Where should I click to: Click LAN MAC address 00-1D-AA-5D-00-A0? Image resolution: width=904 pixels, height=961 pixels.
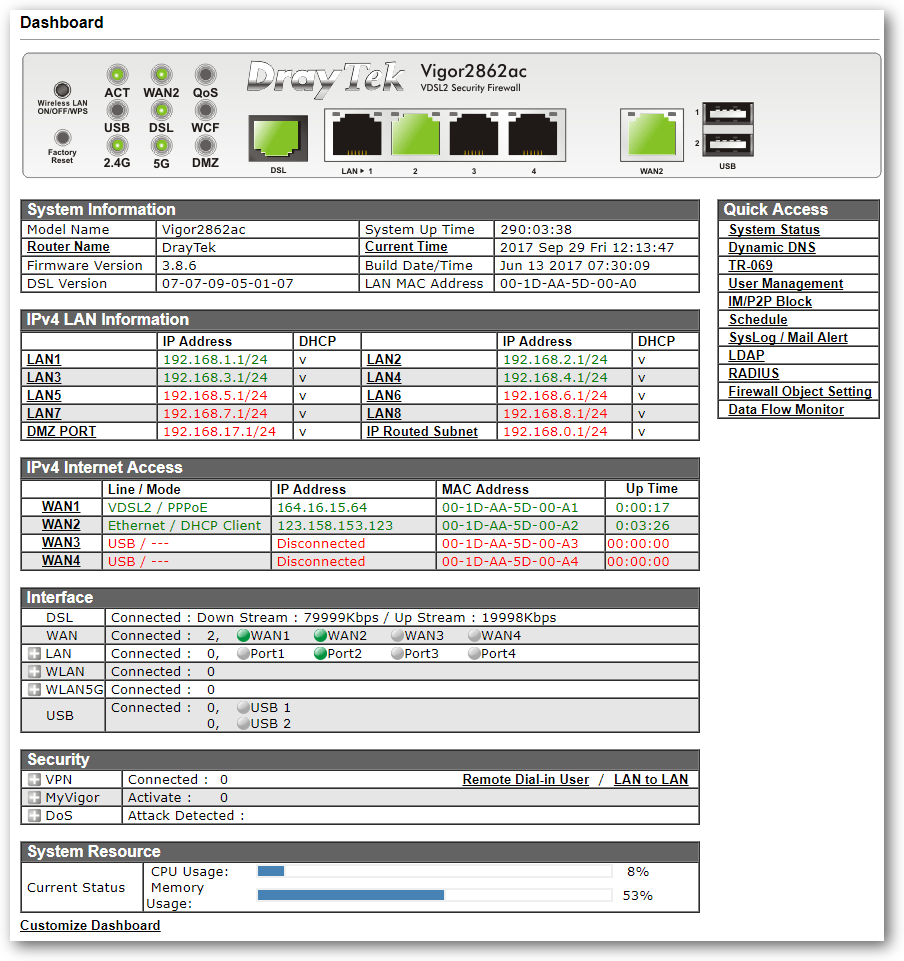(x=568, y=284)
